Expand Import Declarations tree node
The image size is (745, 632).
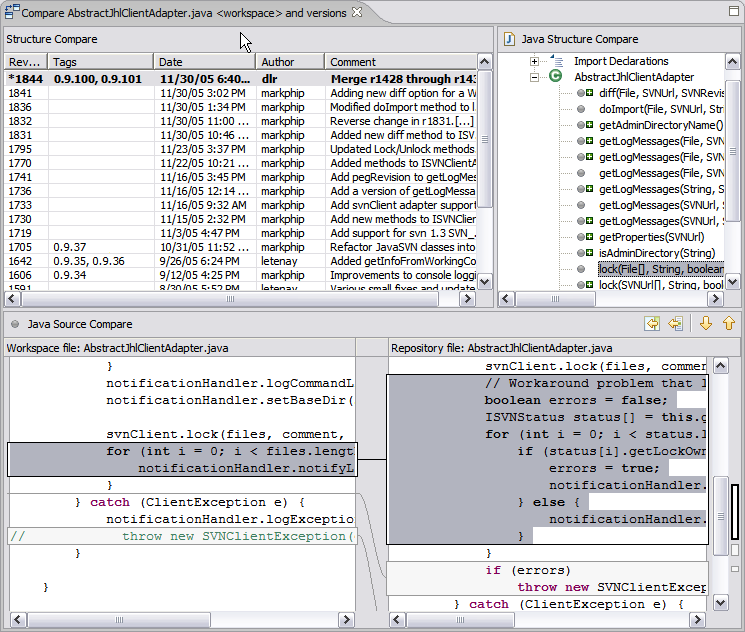535,61
